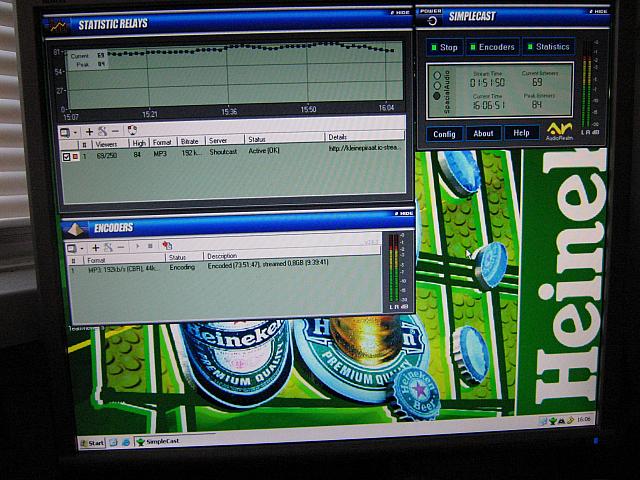Toggle the Statistics window button
This screenshot has height=480, width=640.
549,47
